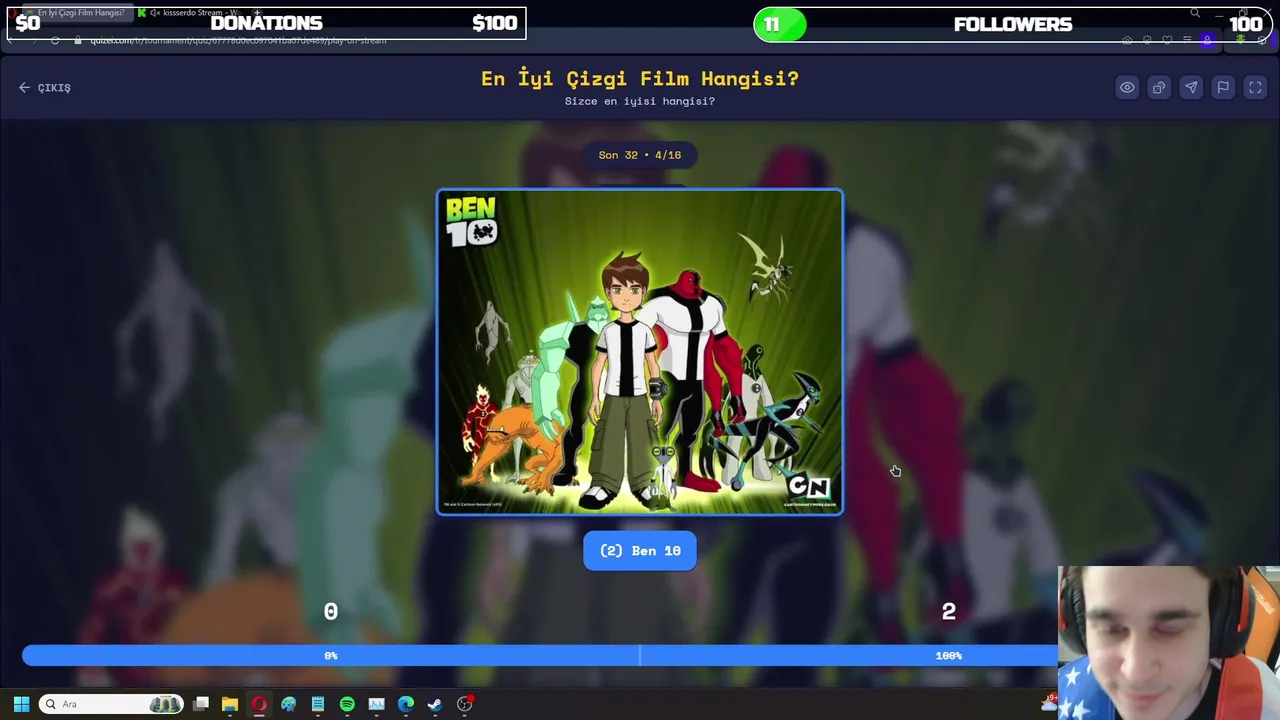This screenshot has height=720, width=1280.
Task: Click the Ben 10 poster image
Action: [x=640, y=352]
